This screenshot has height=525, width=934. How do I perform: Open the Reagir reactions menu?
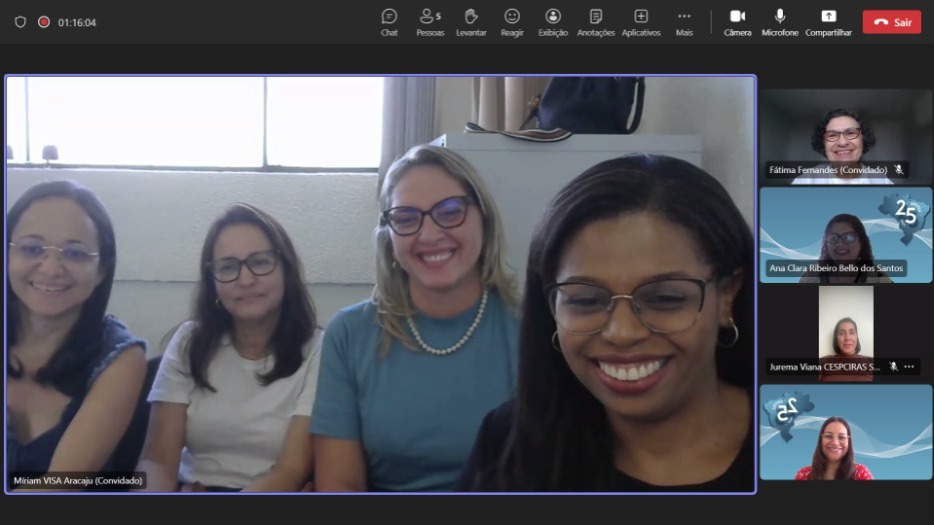click(x=512, y=23)
